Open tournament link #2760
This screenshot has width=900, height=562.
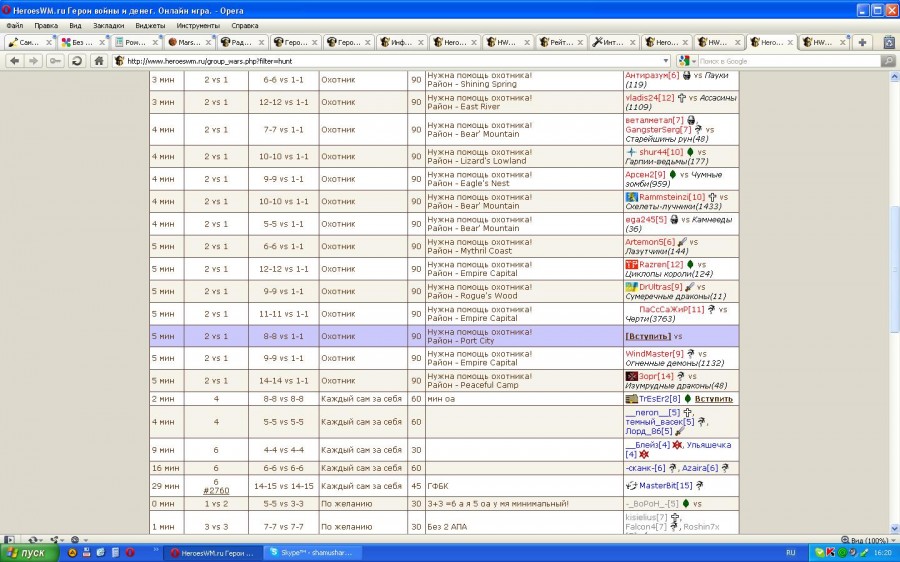coord(216,491)
